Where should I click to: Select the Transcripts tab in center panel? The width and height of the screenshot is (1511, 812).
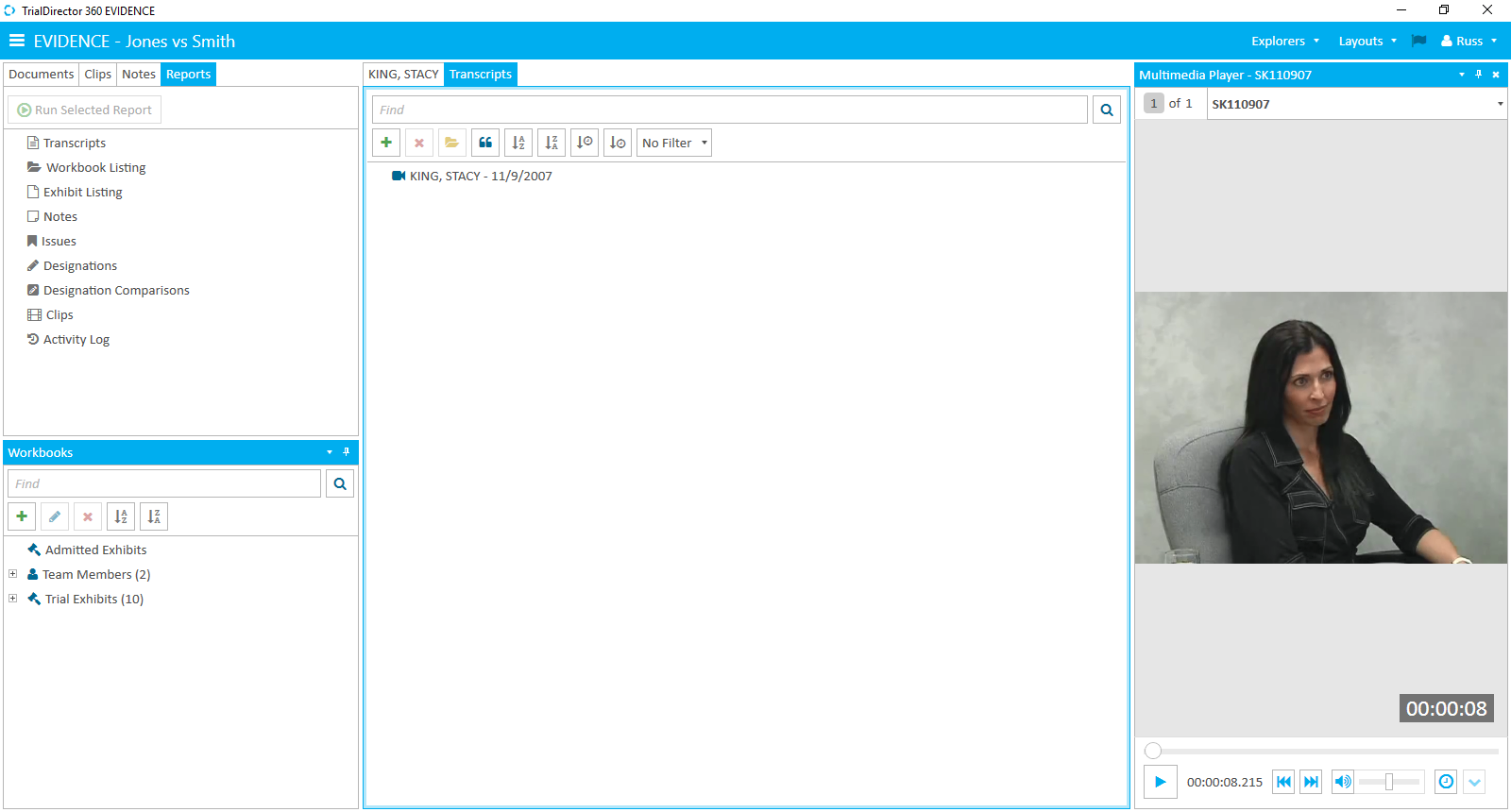[481, 74]
